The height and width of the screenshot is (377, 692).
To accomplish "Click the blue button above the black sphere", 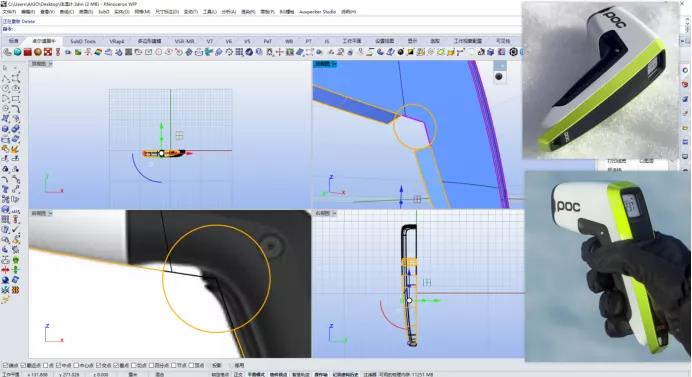I will pyautogui.click(x=499, y=65).
